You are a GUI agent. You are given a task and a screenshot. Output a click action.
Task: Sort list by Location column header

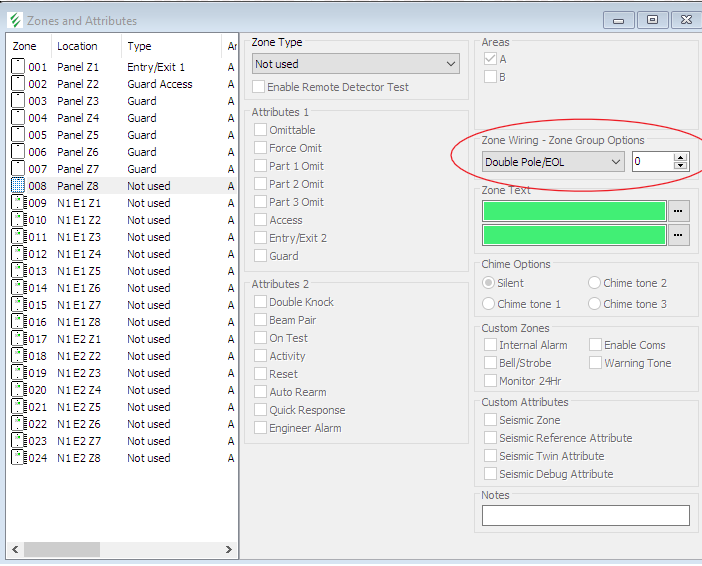pos(78,46)
